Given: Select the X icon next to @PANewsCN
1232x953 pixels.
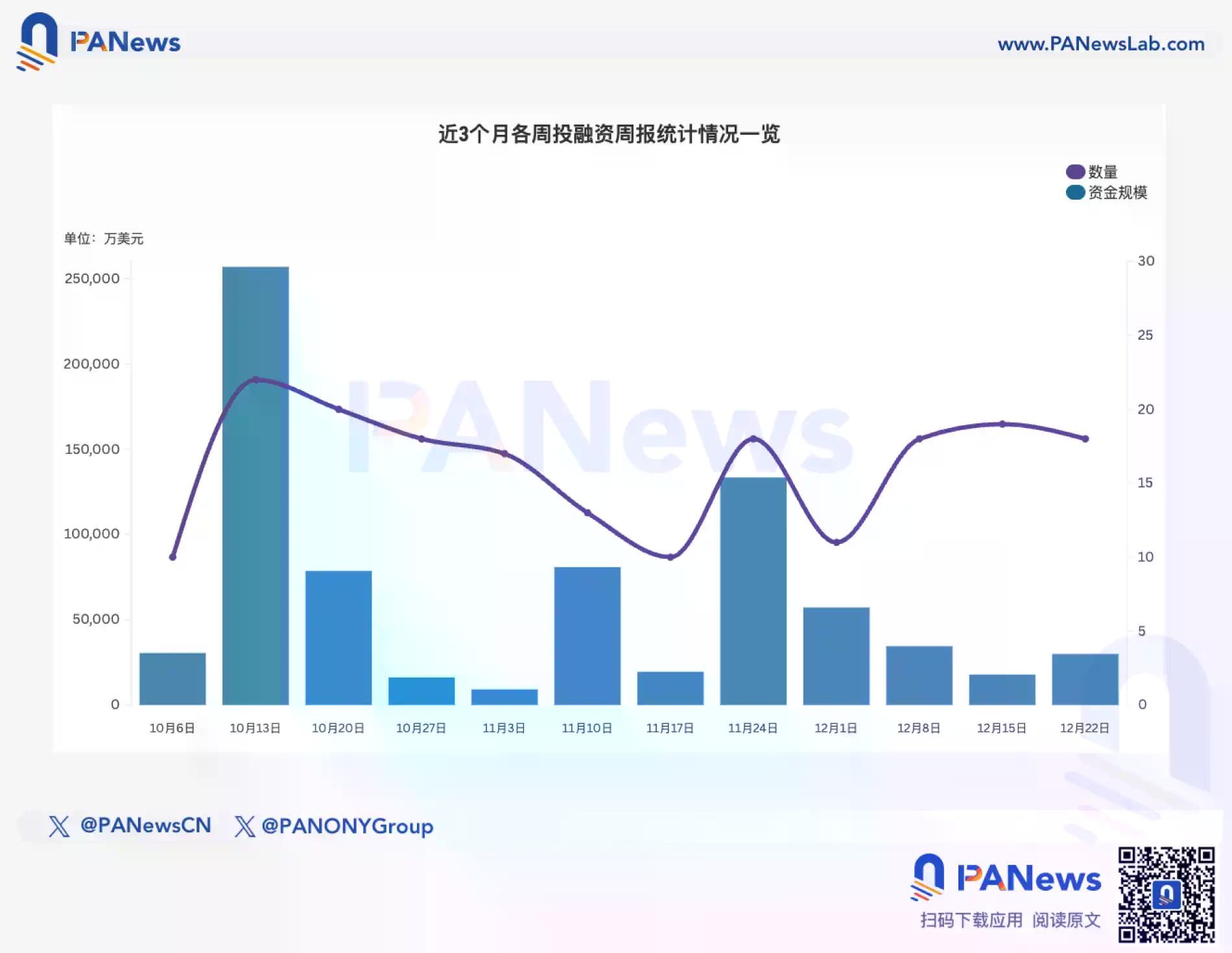Looking at the screenshot, I should click(59, 826).
